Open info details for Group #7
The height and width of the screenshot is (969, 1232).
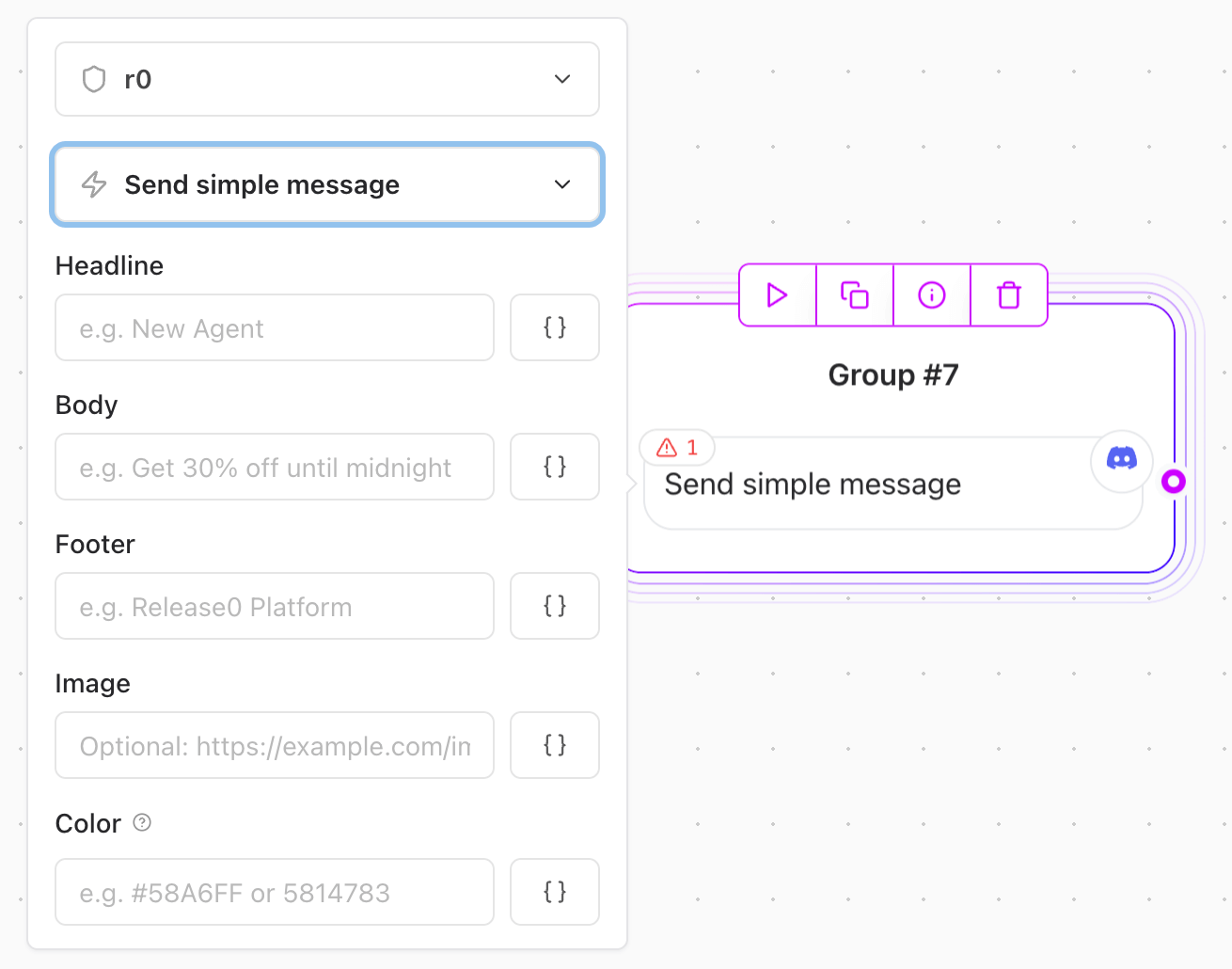[x=931, y=295]
